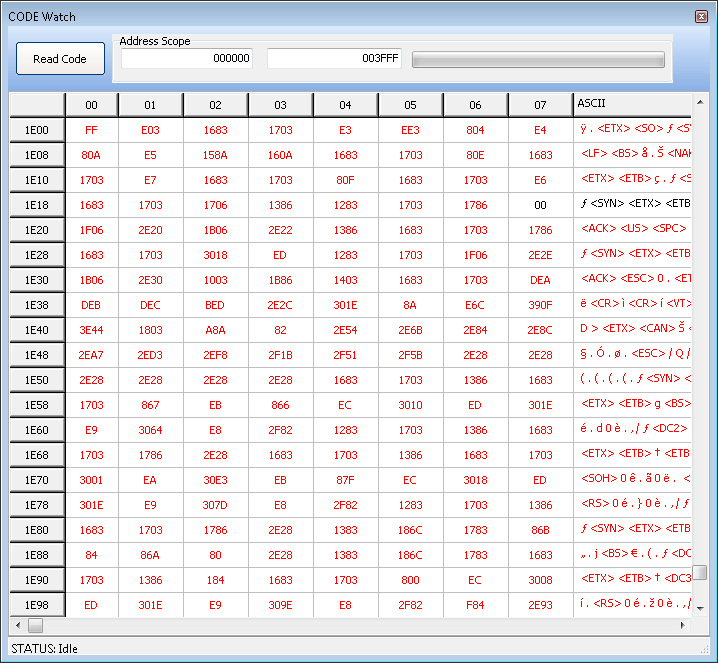Click cell 3018 in row 1E28
This screenshot has width=718, height=663.
[x=215, y=255]
